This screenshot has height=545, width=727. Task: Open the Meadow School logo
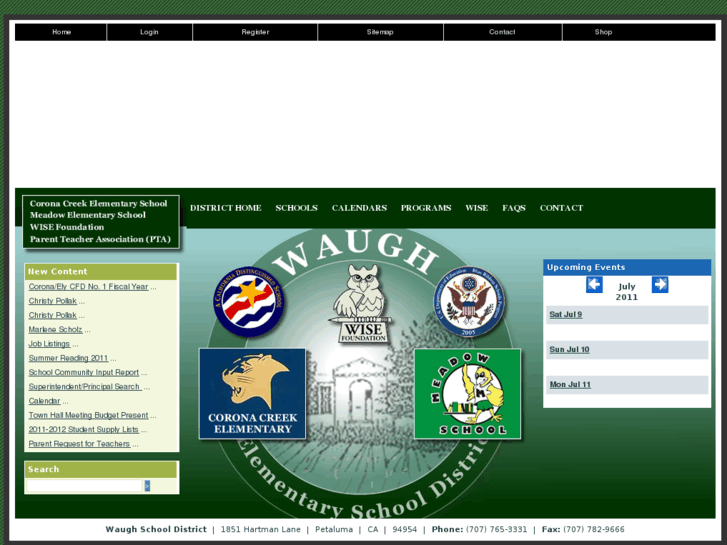(x=467, y=394)
